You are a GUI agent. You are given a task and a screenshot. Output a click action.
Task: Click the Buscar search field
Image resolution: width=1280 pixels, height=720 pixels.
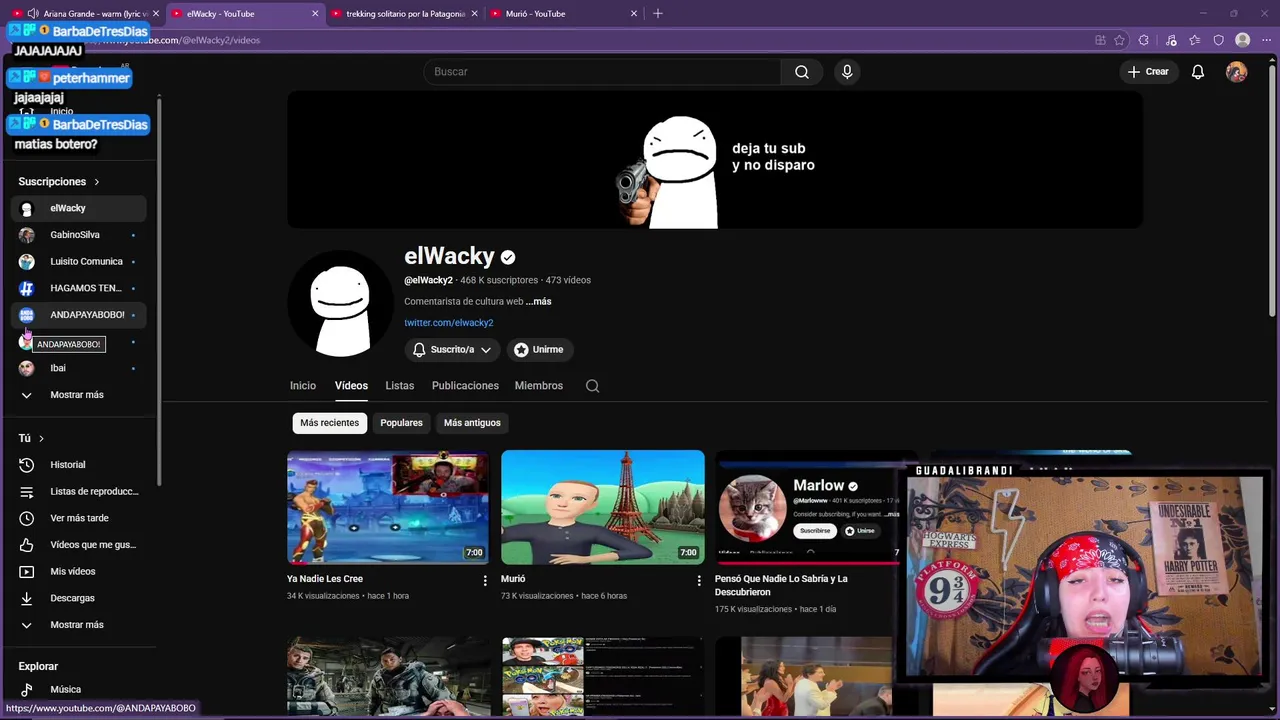pyautogui.click(x=602, y=72)
